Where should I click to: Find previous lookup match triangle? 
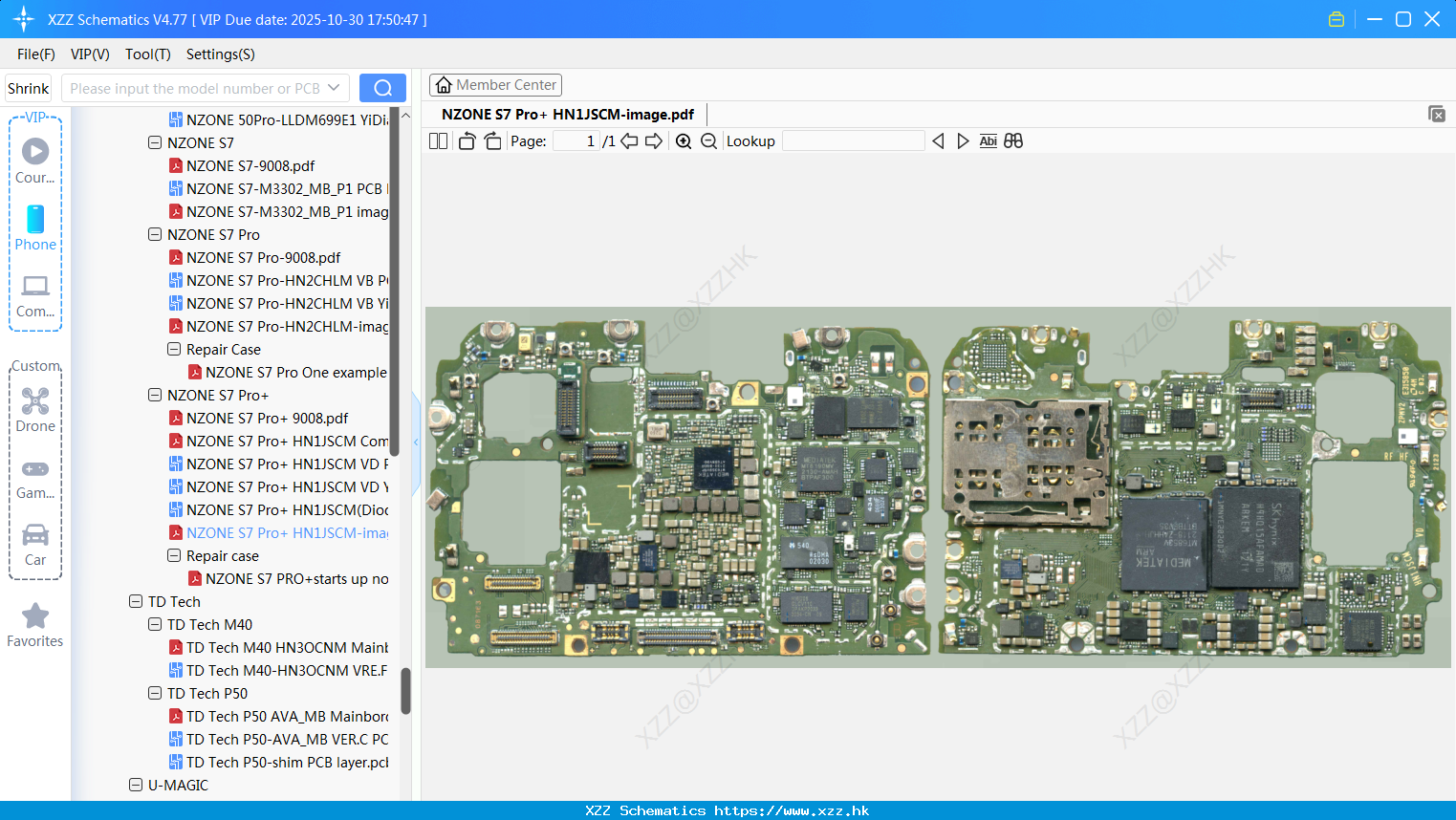pyautogui.click(x=938, y=141)
